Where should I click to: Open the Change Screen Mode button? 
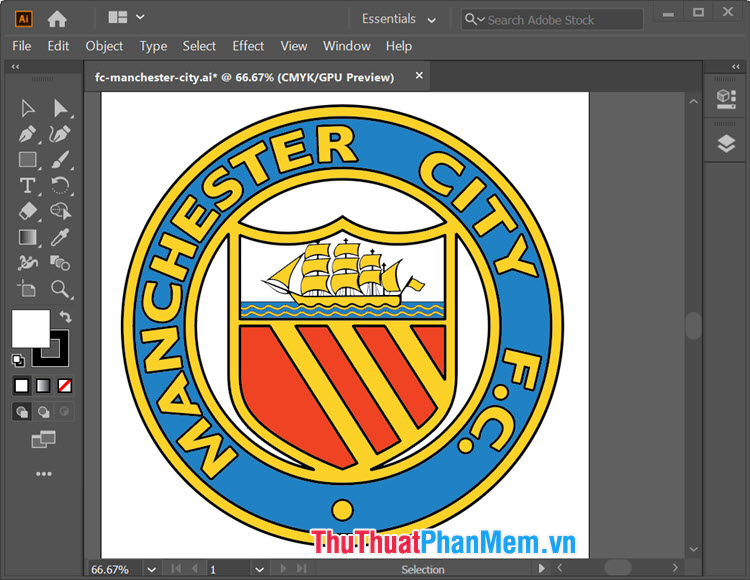(x=44, y=439)
